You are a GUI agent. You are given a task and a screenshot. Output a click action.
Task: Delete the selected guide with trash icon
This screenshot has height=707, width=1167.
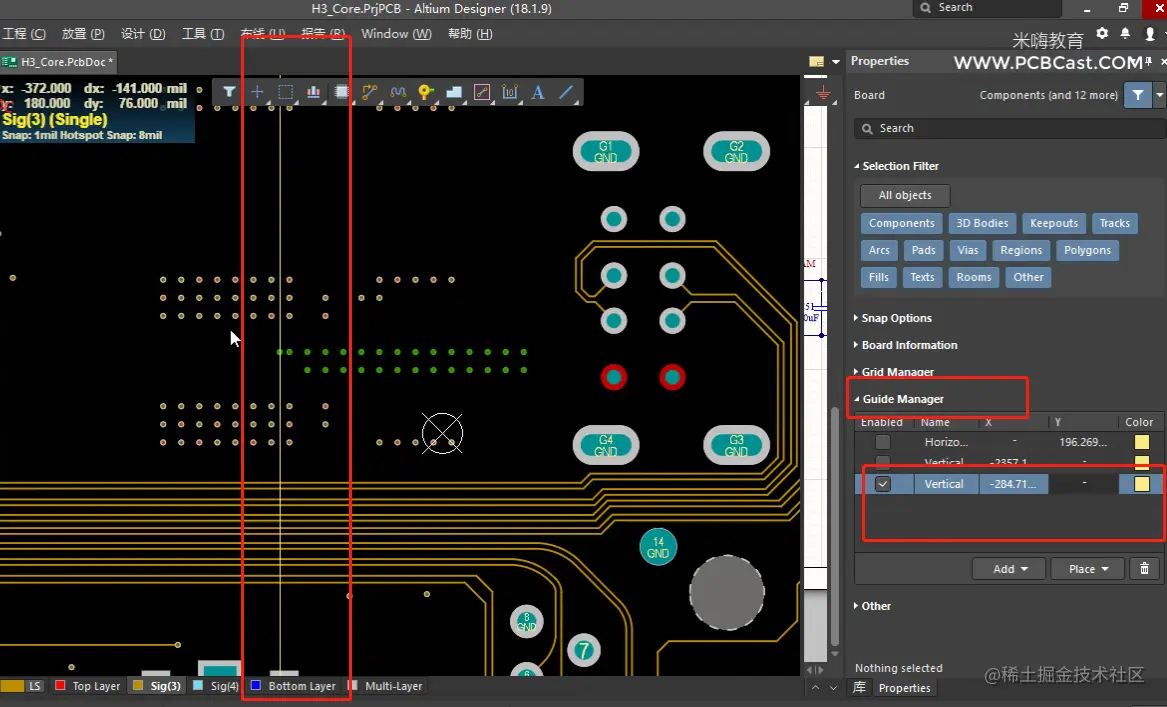(1145, 569)
